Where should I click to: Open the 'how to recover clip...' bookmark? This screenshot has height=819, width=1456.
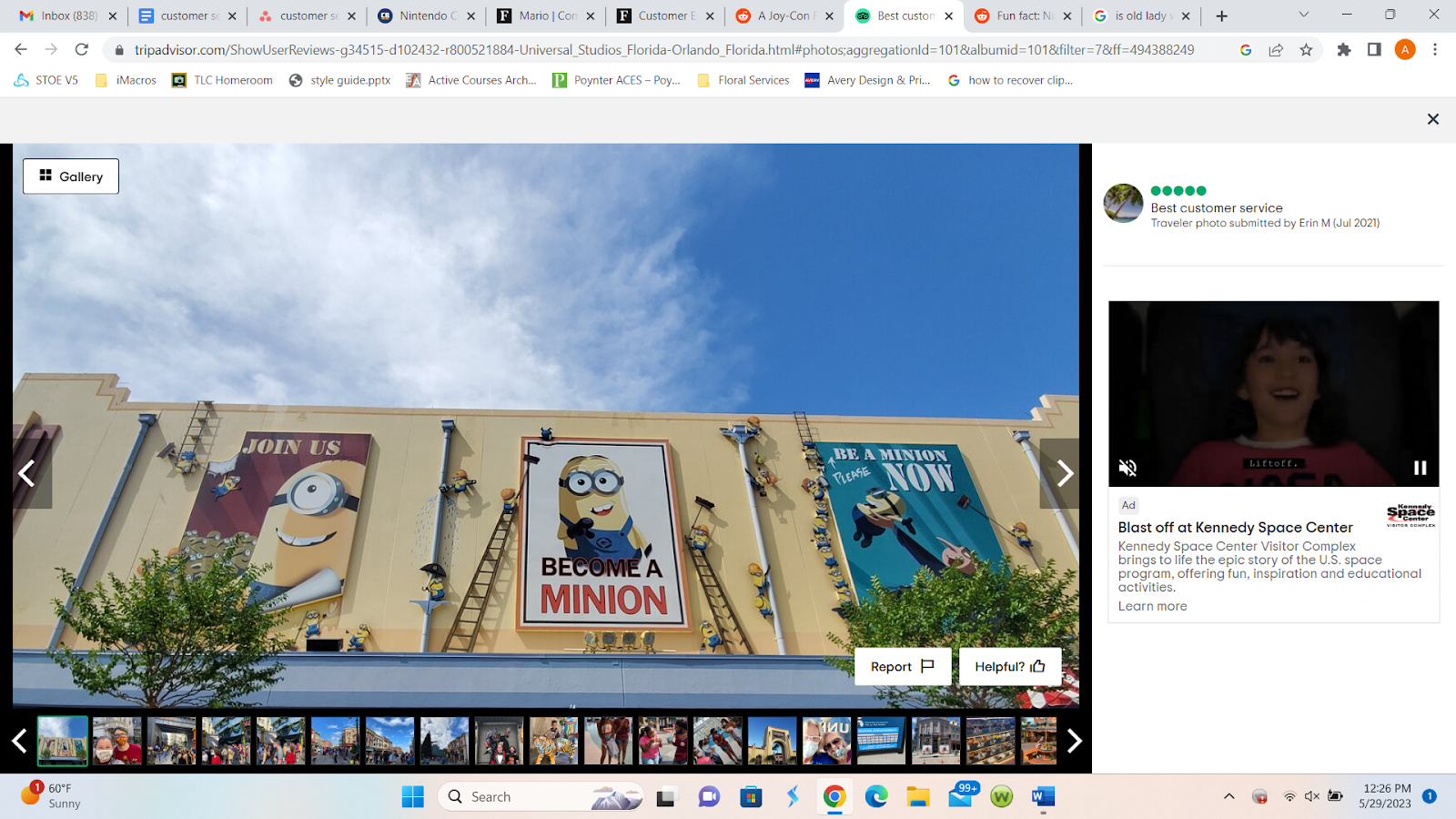[1010, 80]
